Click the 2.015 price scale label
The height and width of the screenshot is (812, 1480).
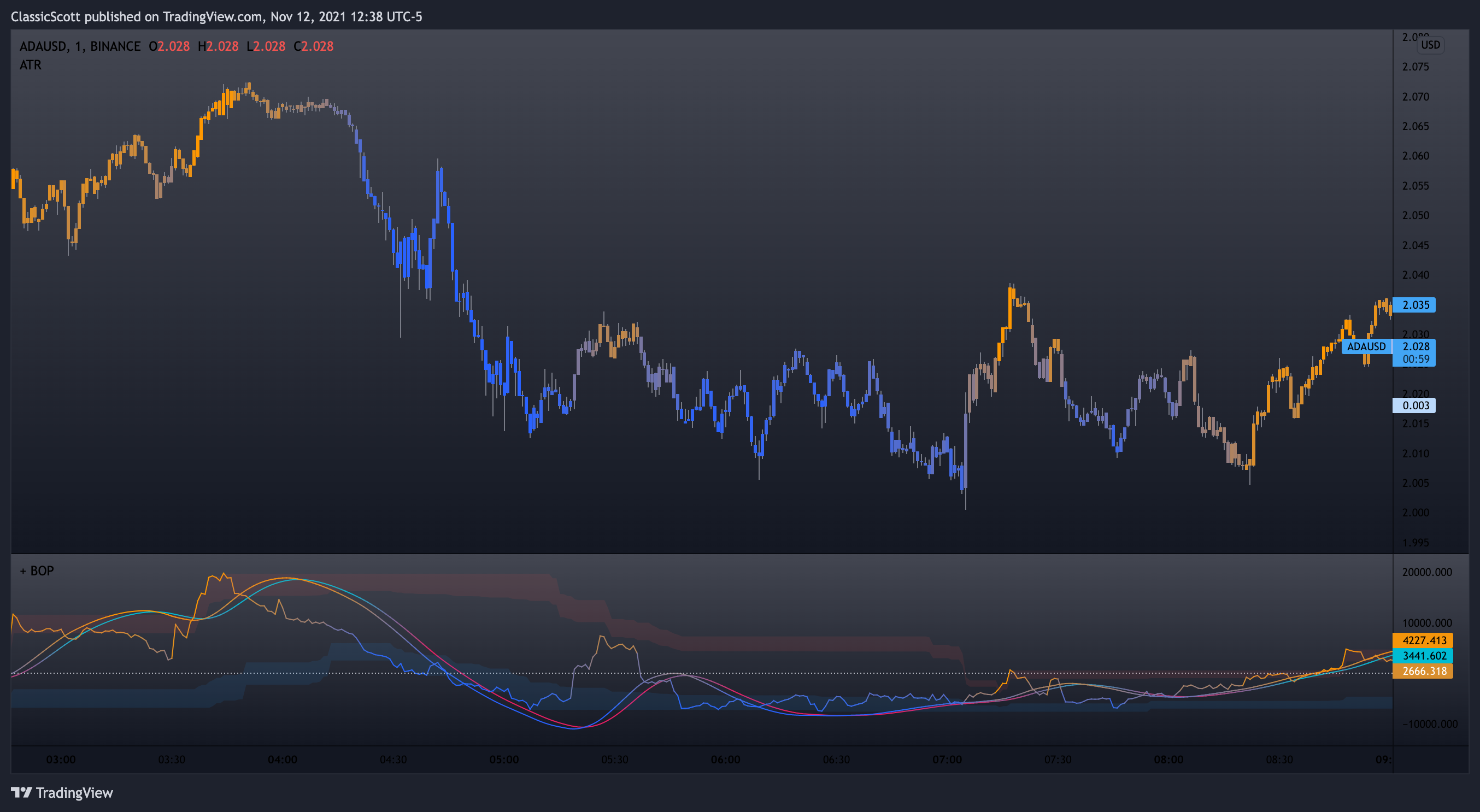click(1416, 423)
